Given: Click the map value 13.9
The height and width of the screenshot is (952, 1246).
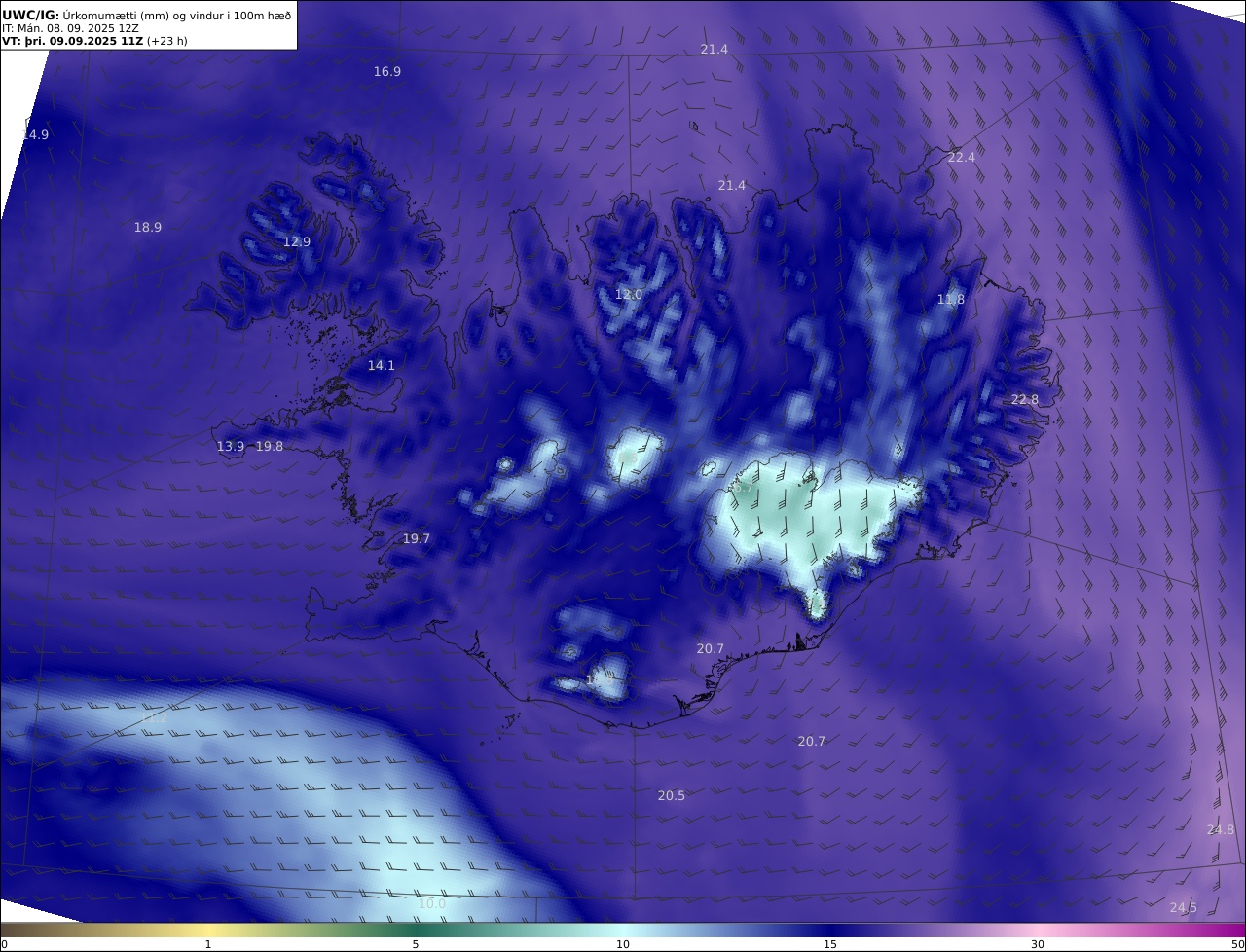Looking at the screenshot, I should (231, 446).
